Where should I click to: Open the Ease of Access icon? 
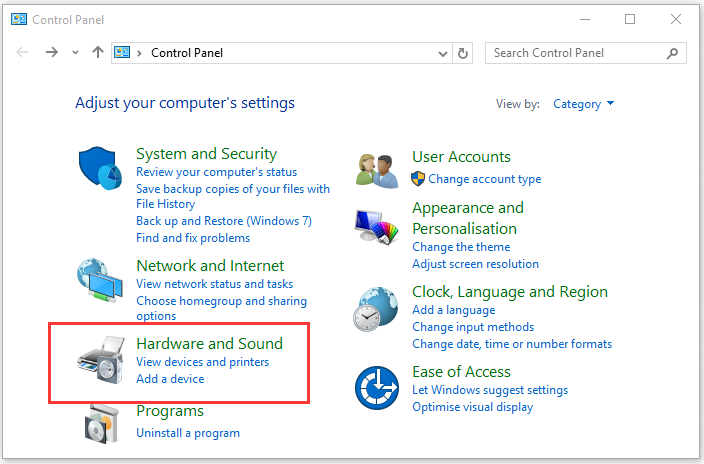[377, 388]
